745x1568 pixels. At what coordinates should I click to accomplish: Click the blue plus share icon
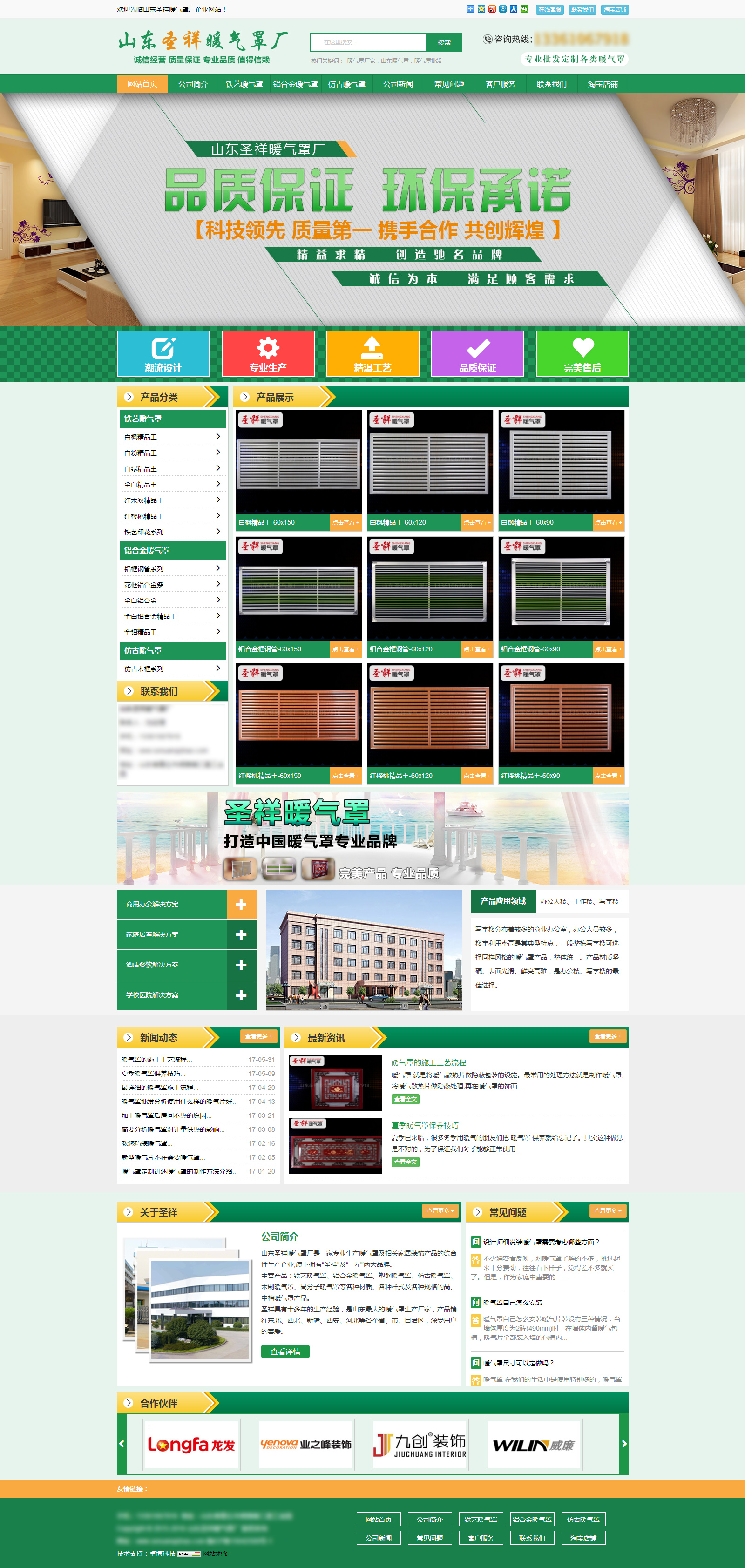pos(470,9)
